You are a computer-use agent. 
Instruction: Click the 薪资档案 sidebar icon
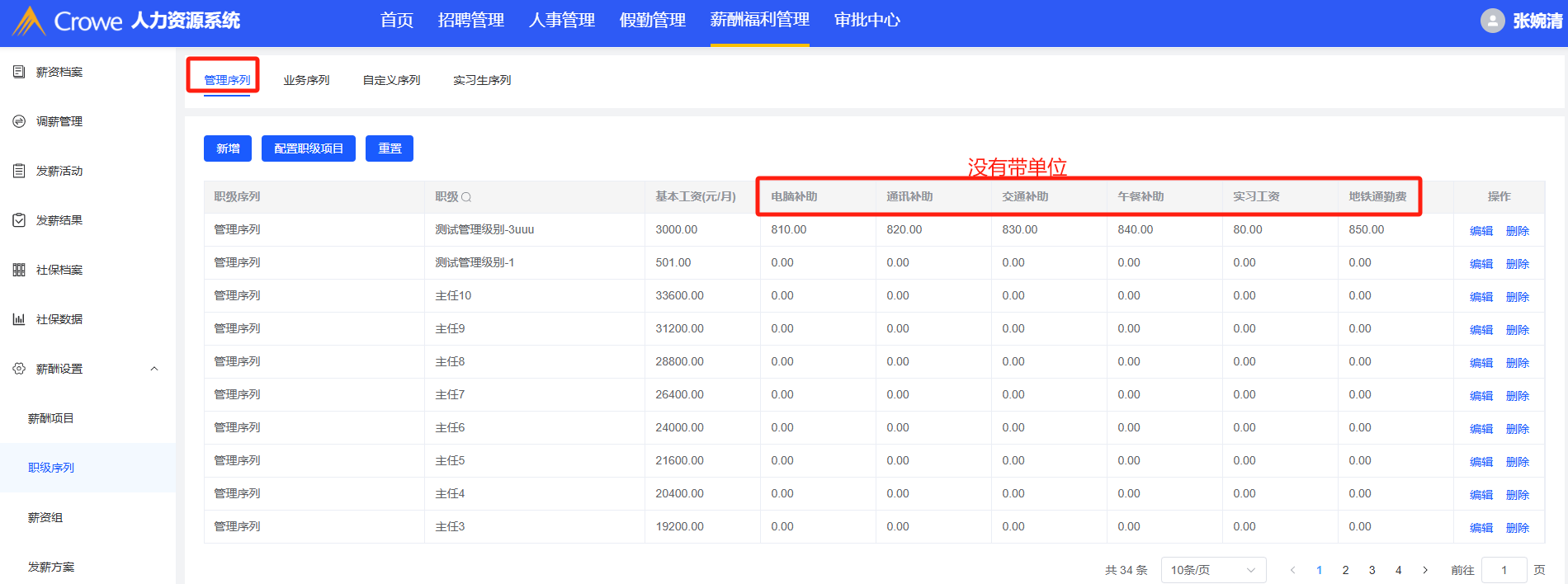tap(19, 72)
